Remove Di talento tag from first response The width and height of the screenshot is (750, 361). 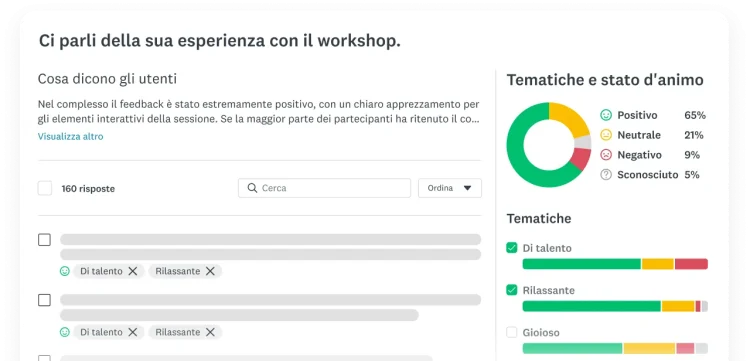[x=133, y=271]
